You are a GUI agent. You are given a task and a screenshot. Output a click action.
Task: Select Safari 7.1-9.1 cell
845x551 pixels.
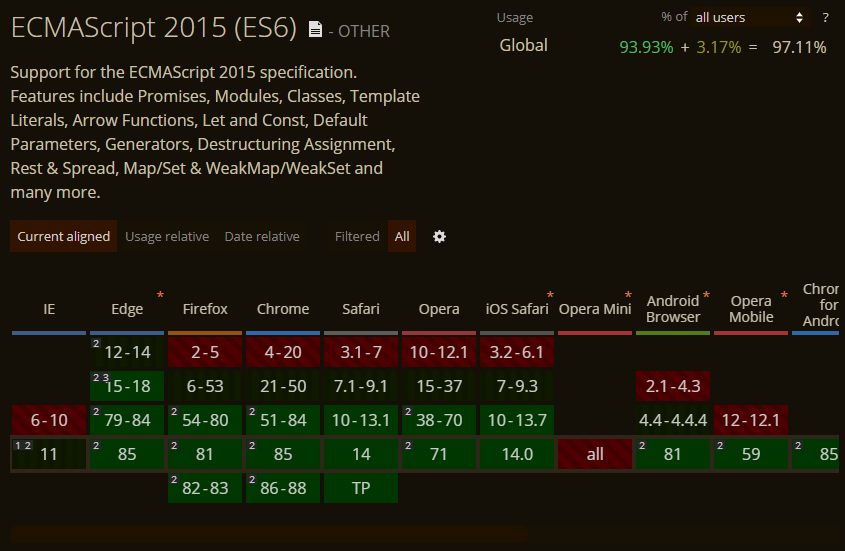361,386
